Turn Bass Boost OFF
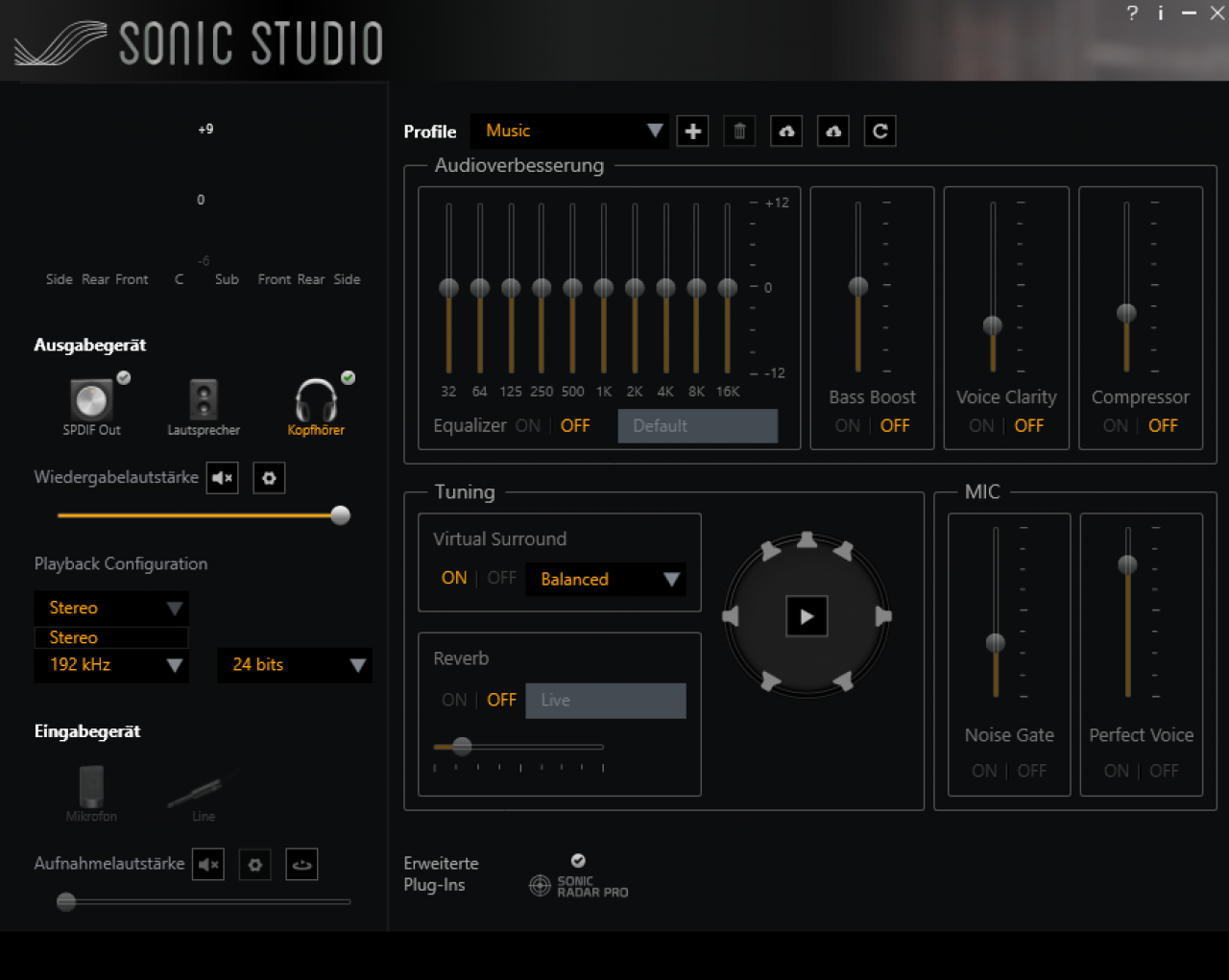The image size is (1229, 980). [895, 426]
